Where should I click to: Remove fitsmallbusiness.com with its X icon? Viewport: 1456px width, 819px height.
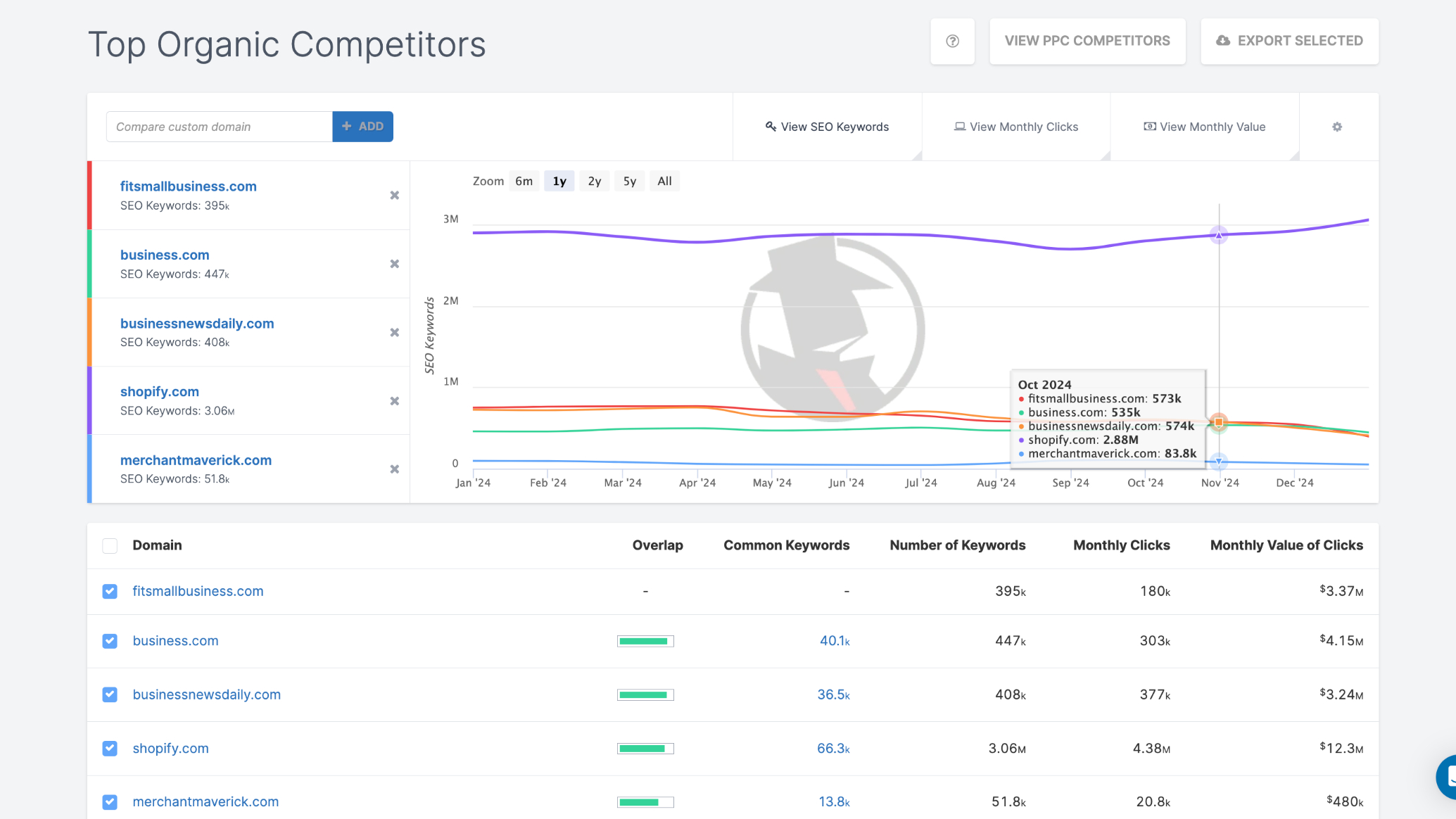point(395,196)
